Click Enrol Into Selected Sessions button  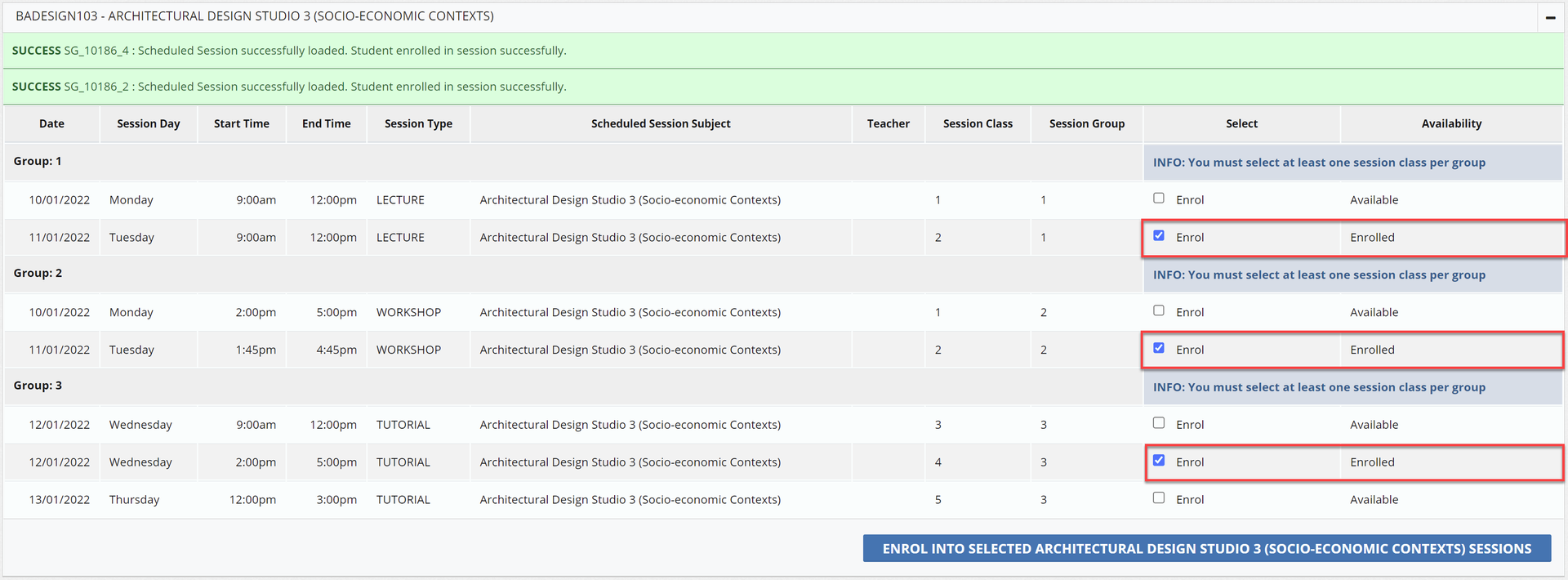point(1206,549)
